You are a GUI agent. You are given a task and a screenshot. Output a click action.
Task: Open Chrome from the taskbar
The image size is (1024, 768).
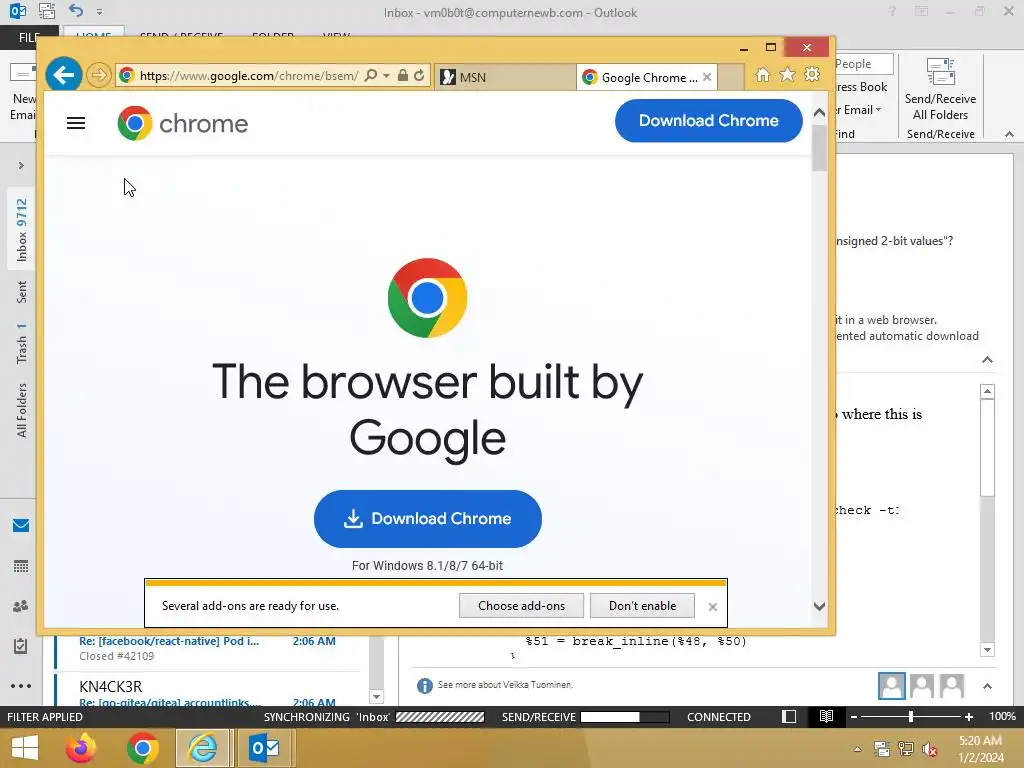pyautogui.click(x=142, y=748)
